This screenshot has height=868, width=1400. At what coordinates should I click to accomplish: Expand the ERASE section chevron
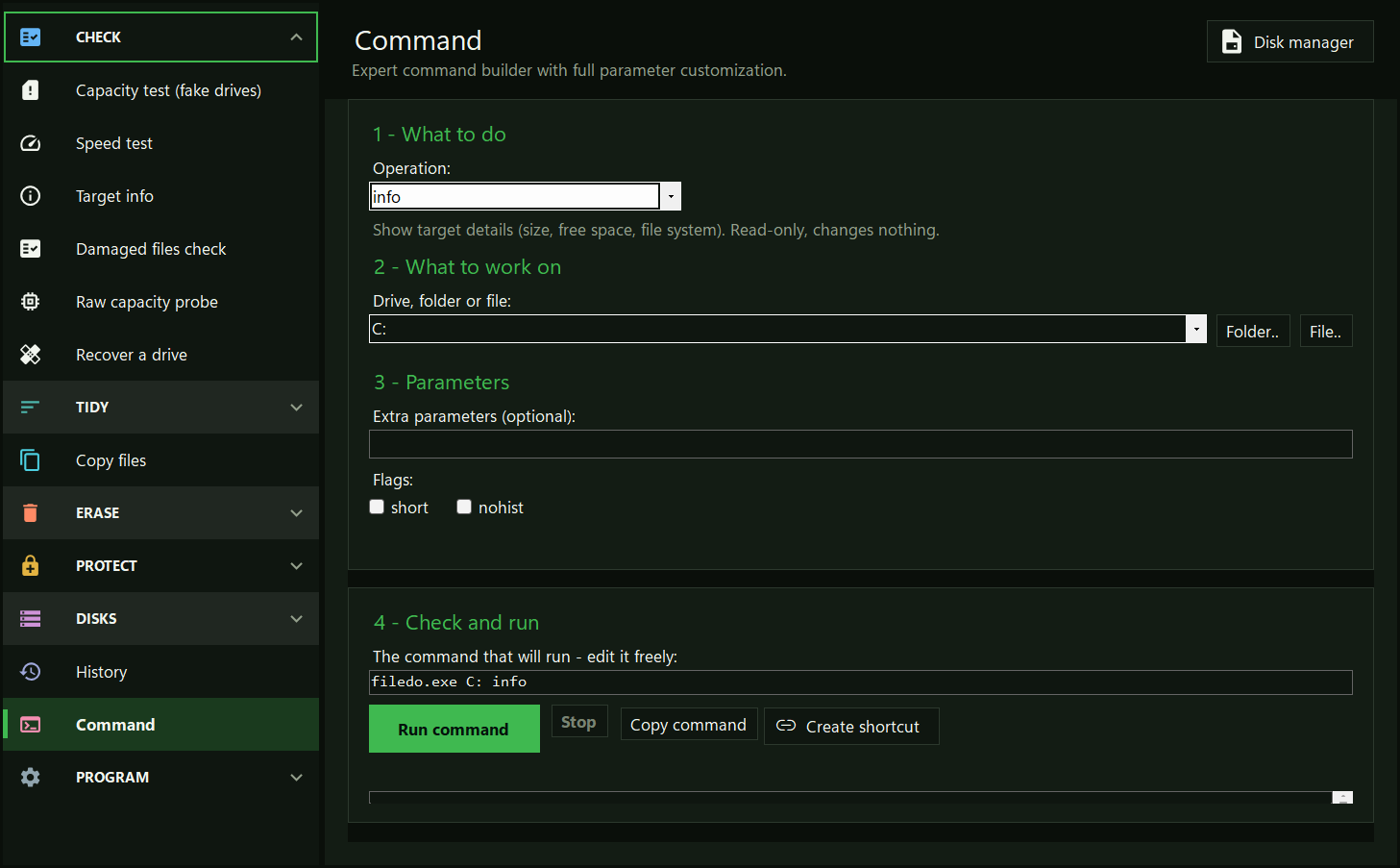click(296, 513)
